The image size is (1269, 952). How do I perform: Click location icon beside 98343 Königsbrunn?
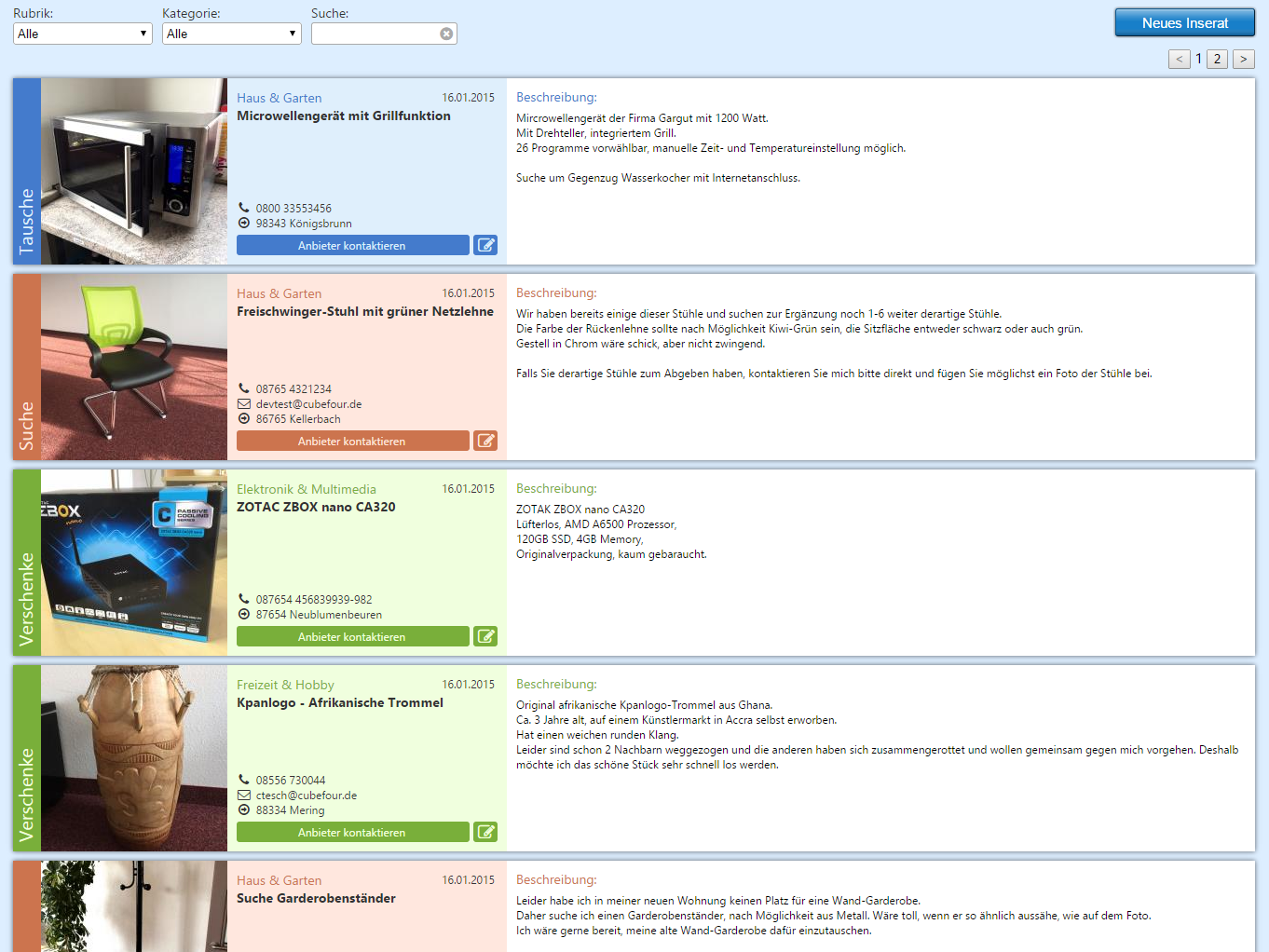tap(244, 223)
